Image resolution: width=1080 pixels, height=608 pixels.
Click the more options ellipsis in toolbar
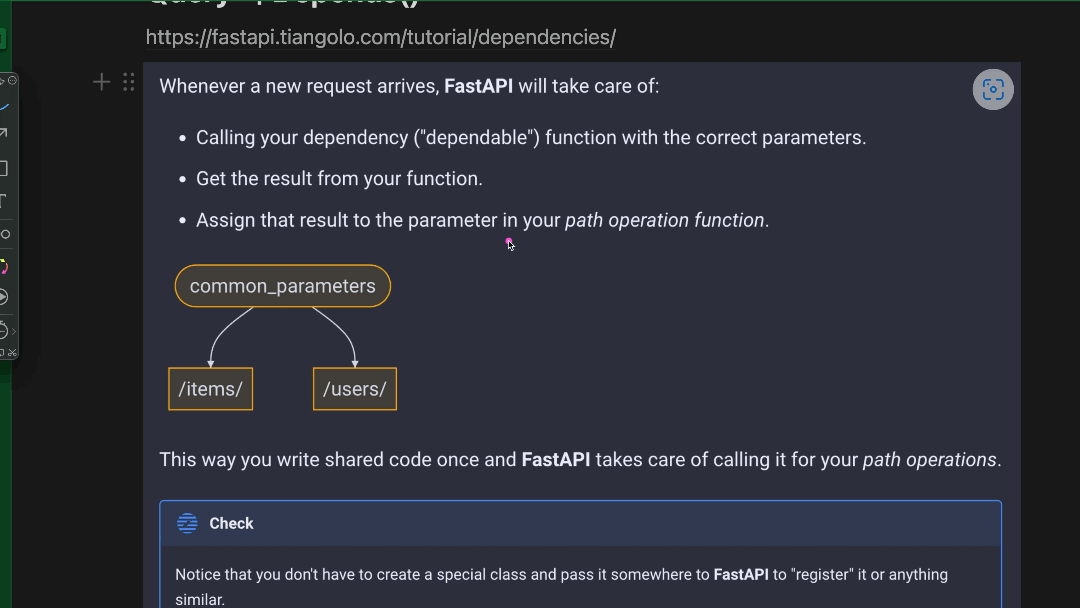coord(12,80)
